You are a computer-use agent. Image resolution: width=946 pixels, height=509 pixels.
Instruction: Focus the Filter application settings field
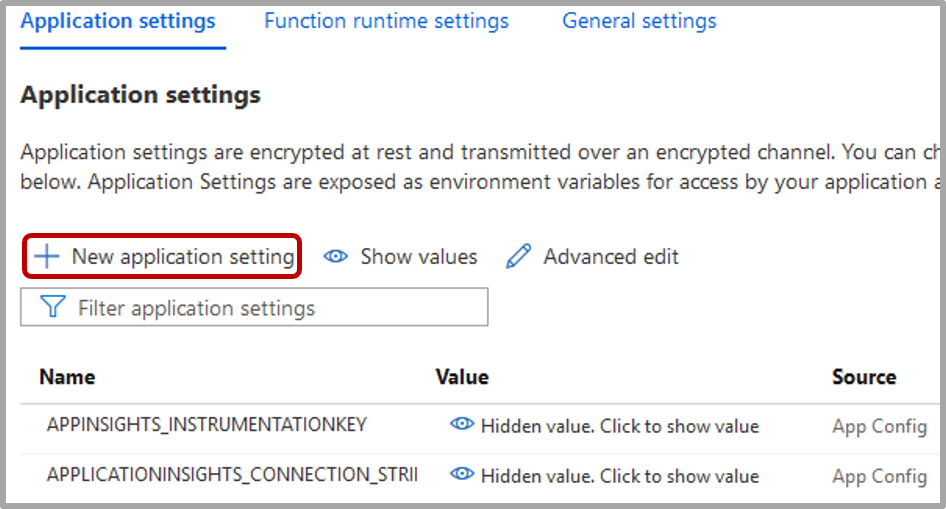pos(270,308)
